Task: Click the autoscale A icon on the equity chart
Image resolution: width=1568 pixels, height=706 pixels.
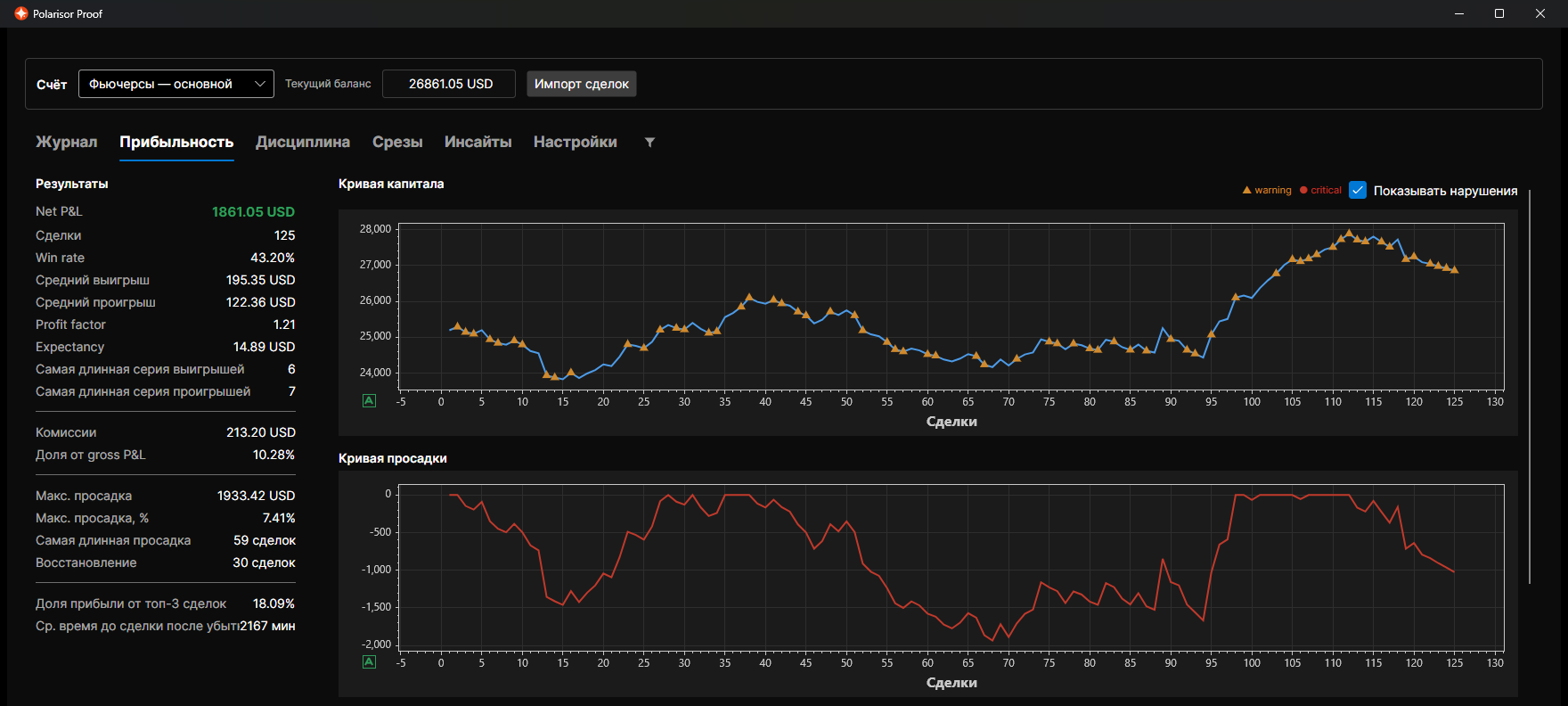Action: (370, 401)
